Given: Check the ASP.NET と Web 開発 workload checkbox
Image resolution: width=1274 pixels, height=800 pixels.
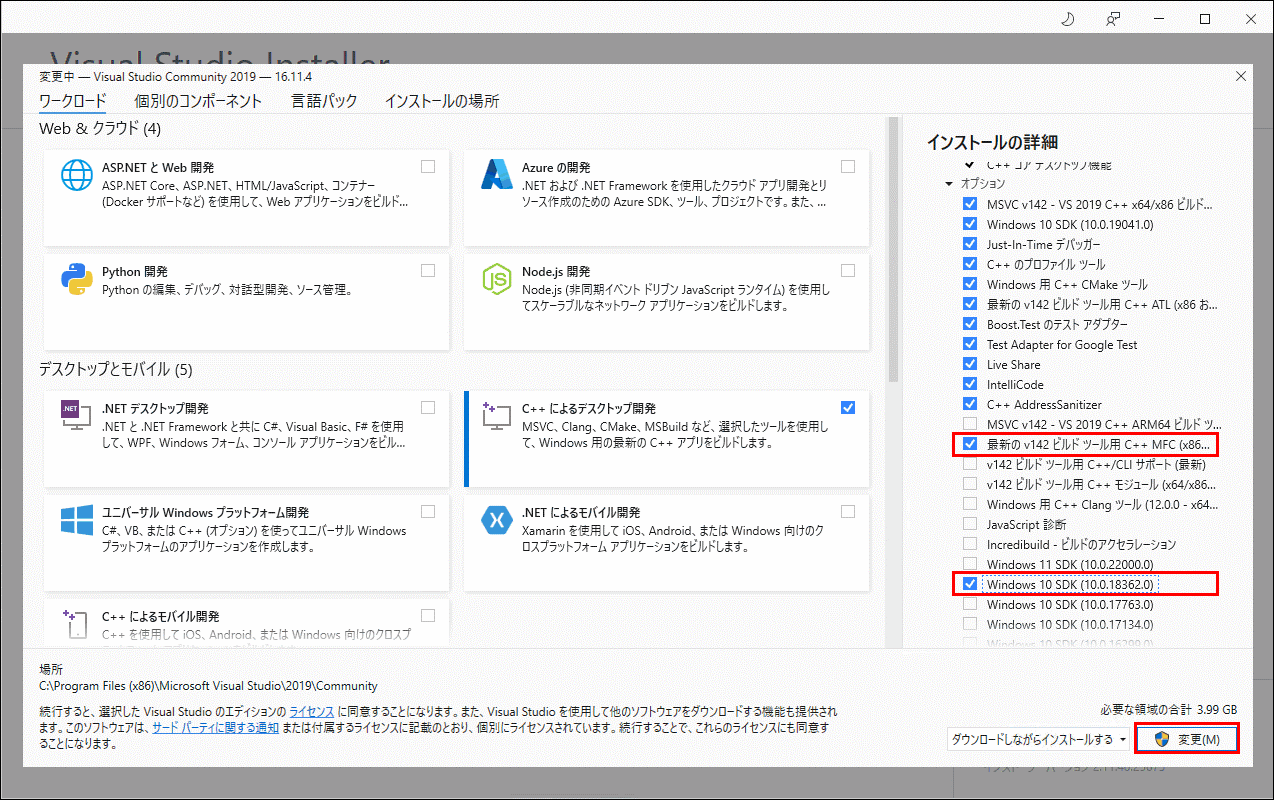Looking at the screenshot, I should click(428, 167).
